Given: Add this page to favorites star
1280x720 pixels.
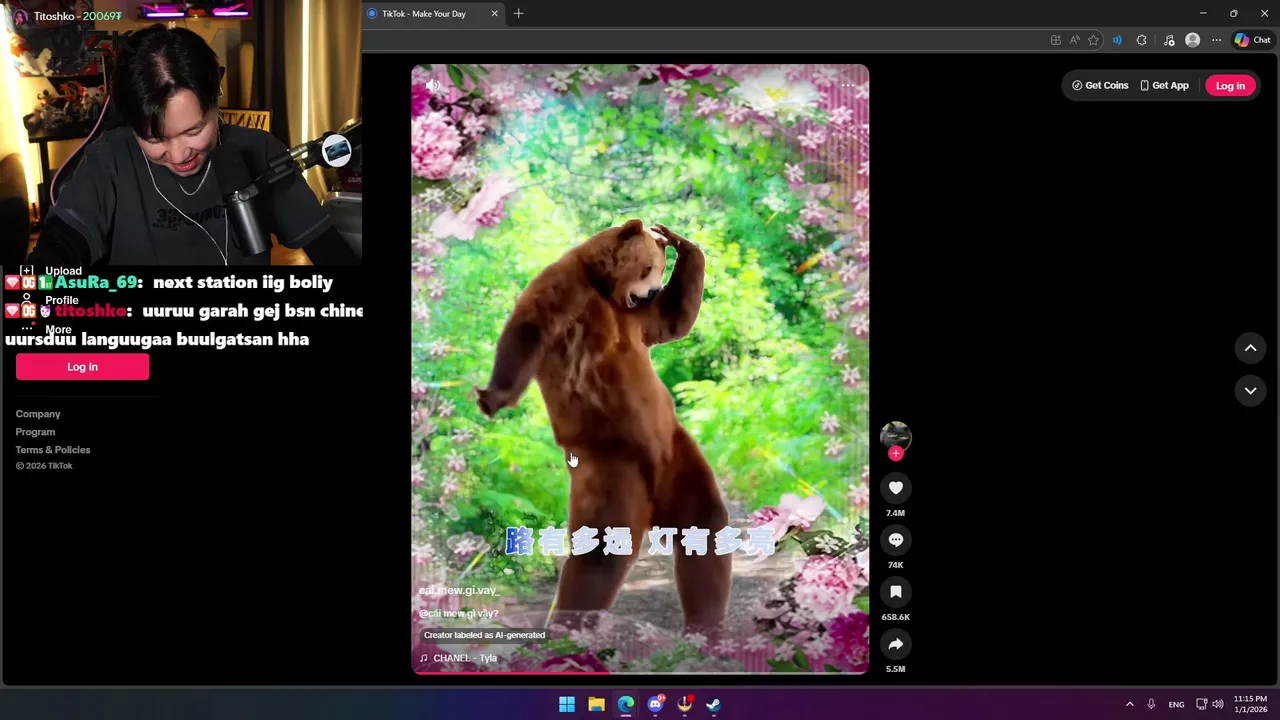Looking at the screenshot, I should (x=1094, y=40).
